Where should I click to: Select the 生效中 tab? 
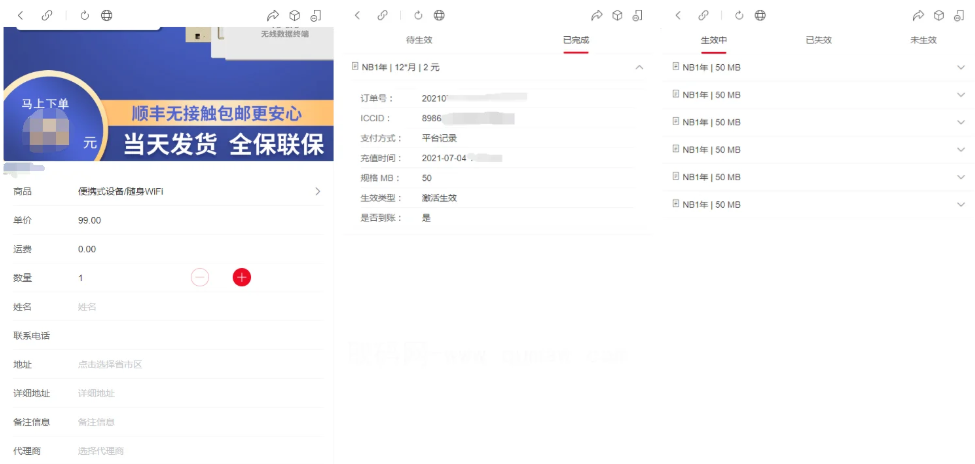[x=714, y=40]
